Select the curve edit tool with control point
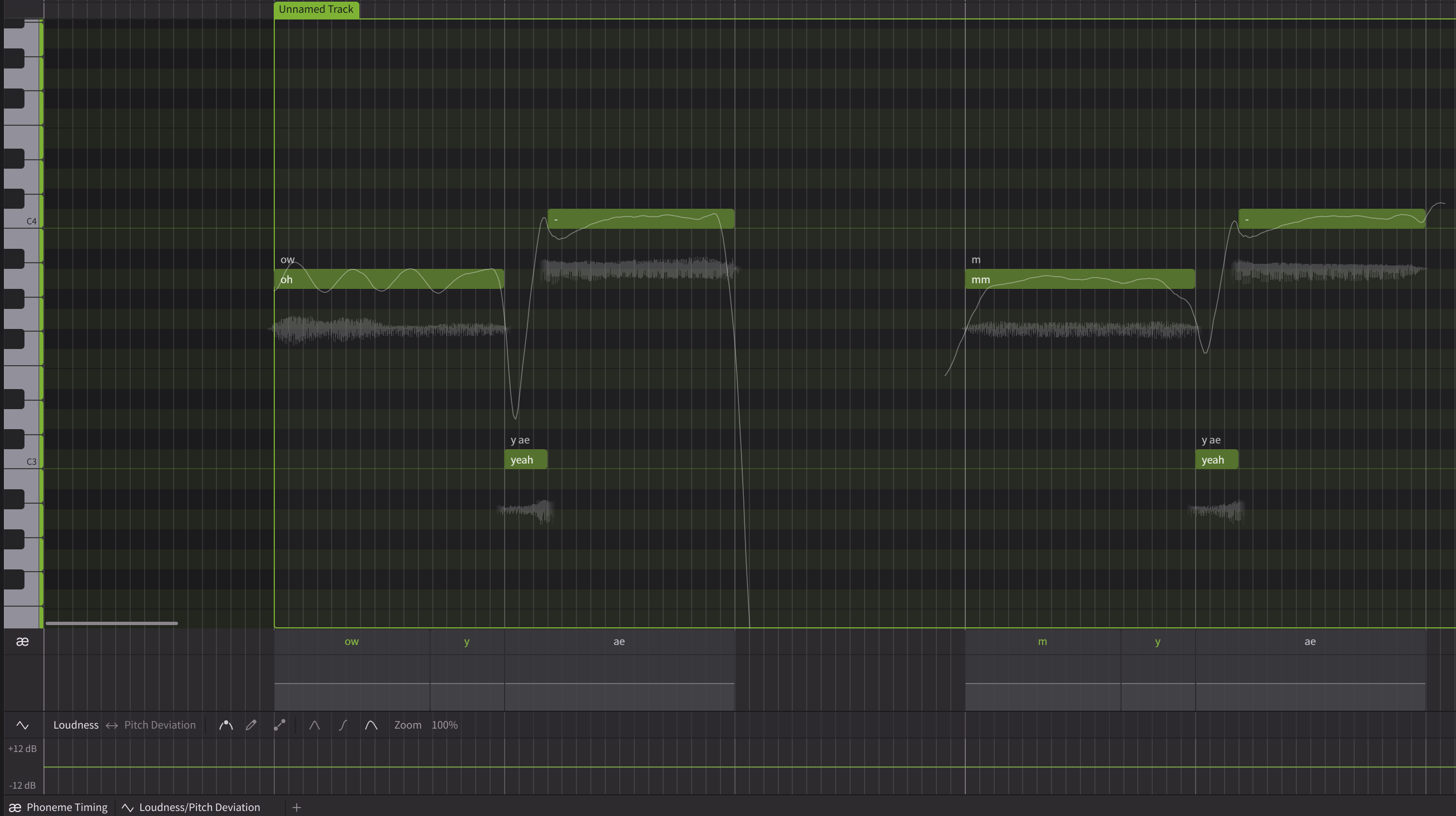1456x816 pixels. [226, 725]
